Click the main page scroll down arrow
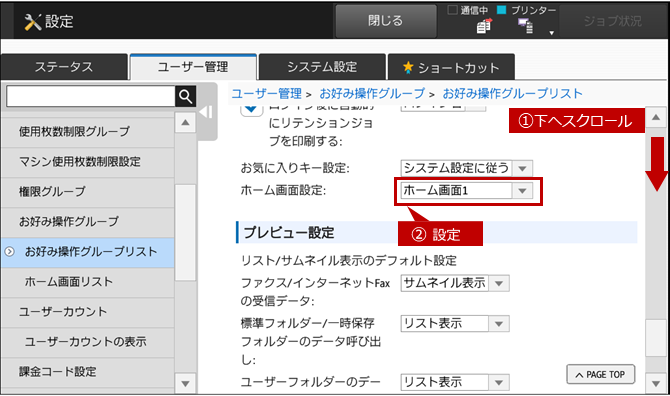The image size is (670, 396). click(x=656, y=383)
